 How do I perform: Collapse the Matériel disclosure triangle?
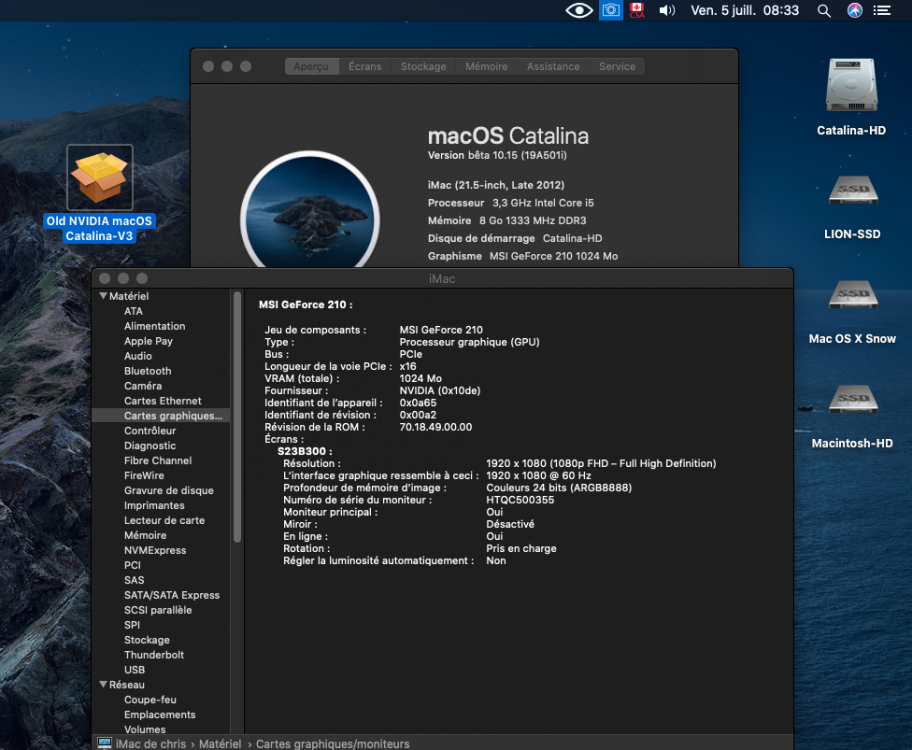(103, 296)
